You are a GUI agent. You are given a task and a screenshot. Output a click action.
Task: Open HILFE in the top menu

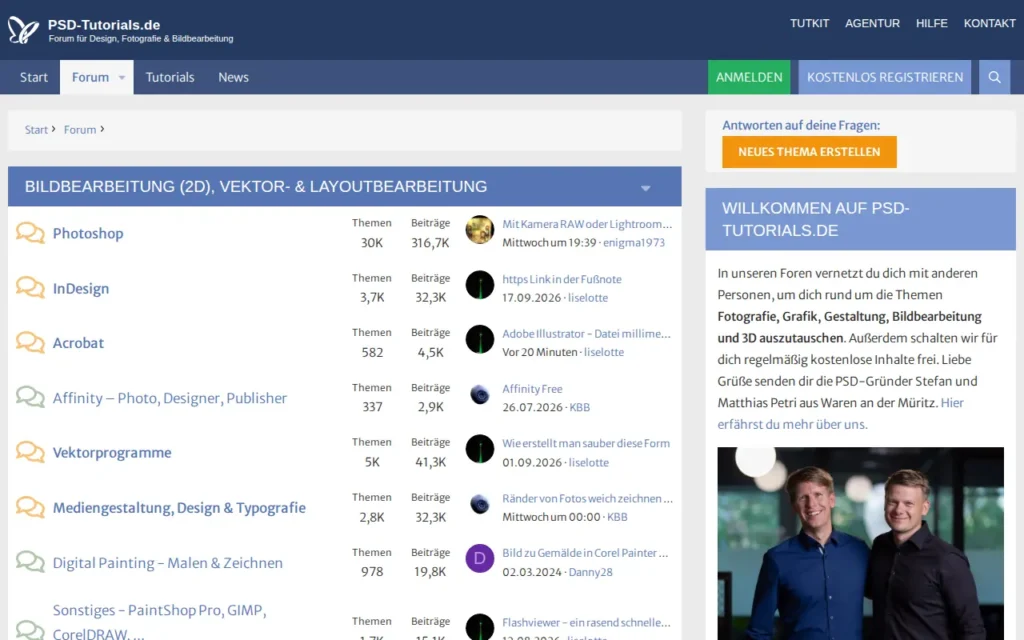(x=931, y=24)
